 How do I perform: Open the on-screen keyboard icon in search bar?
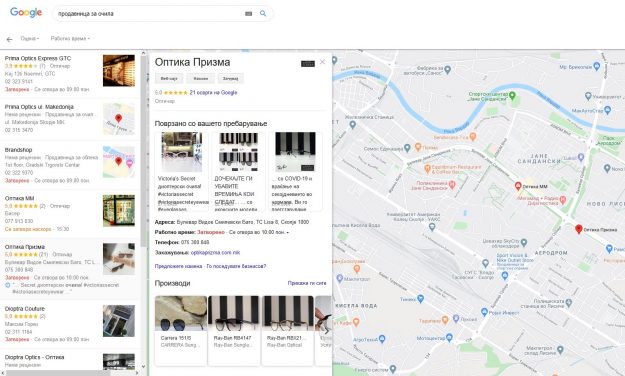pos(248,14)
